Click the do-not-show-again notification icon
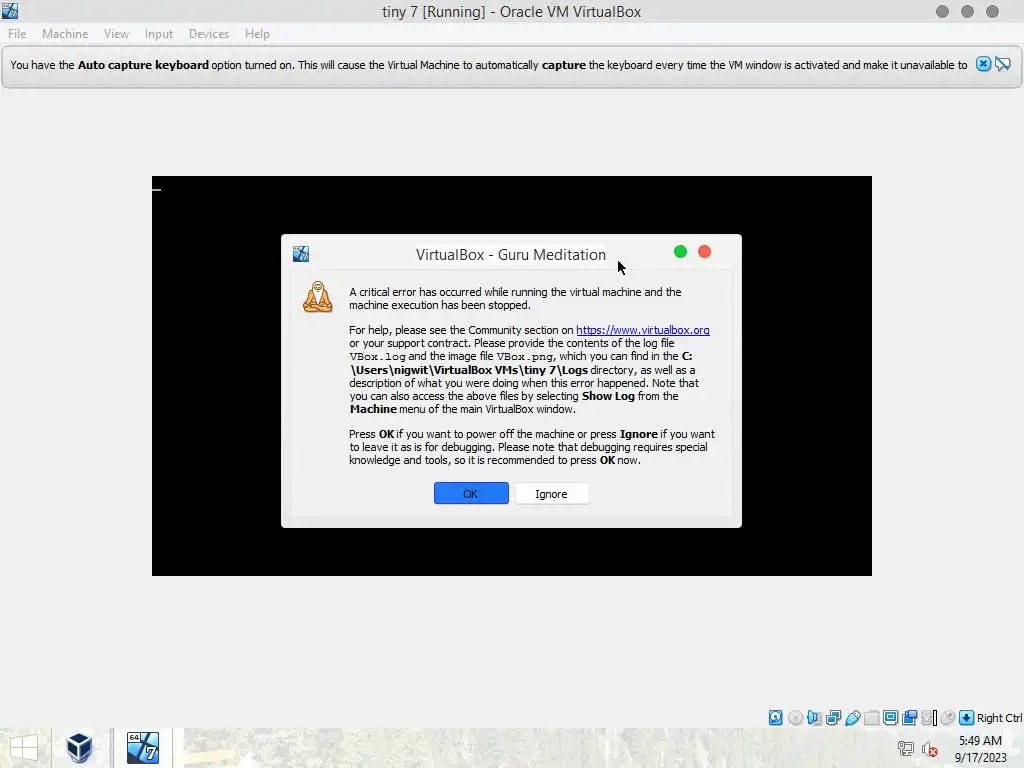The image size is (1024, 768). tap(1003, 64)
